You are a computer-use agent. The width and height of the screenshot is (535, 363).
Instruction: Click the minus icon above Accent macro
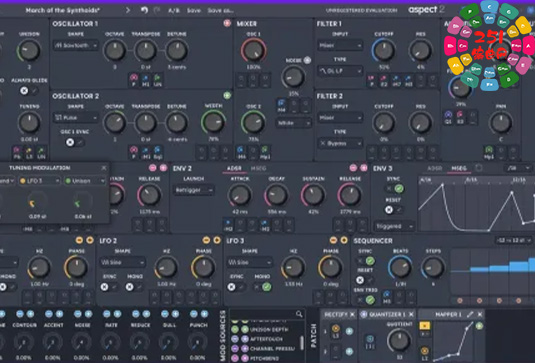[x=49, y=314]
